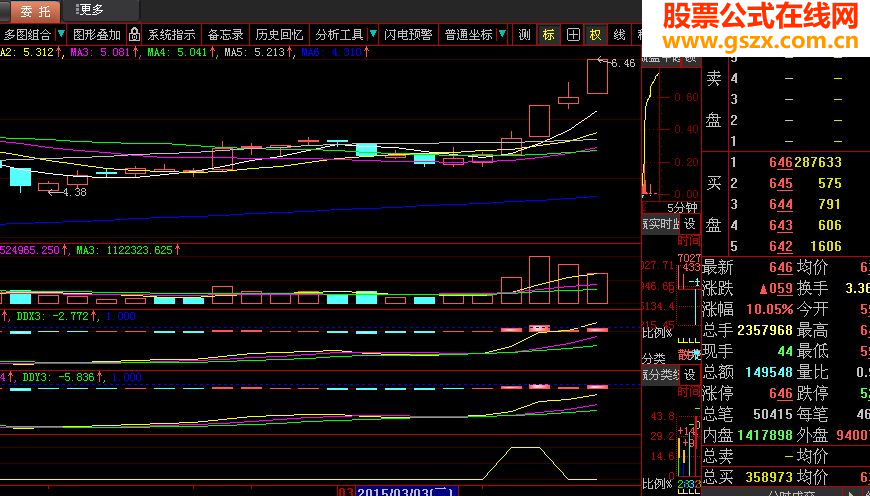Click the 总手 2357968 value
Image resolution: width=870 pixels, height=496 pixels.
[x=765, y=330]
